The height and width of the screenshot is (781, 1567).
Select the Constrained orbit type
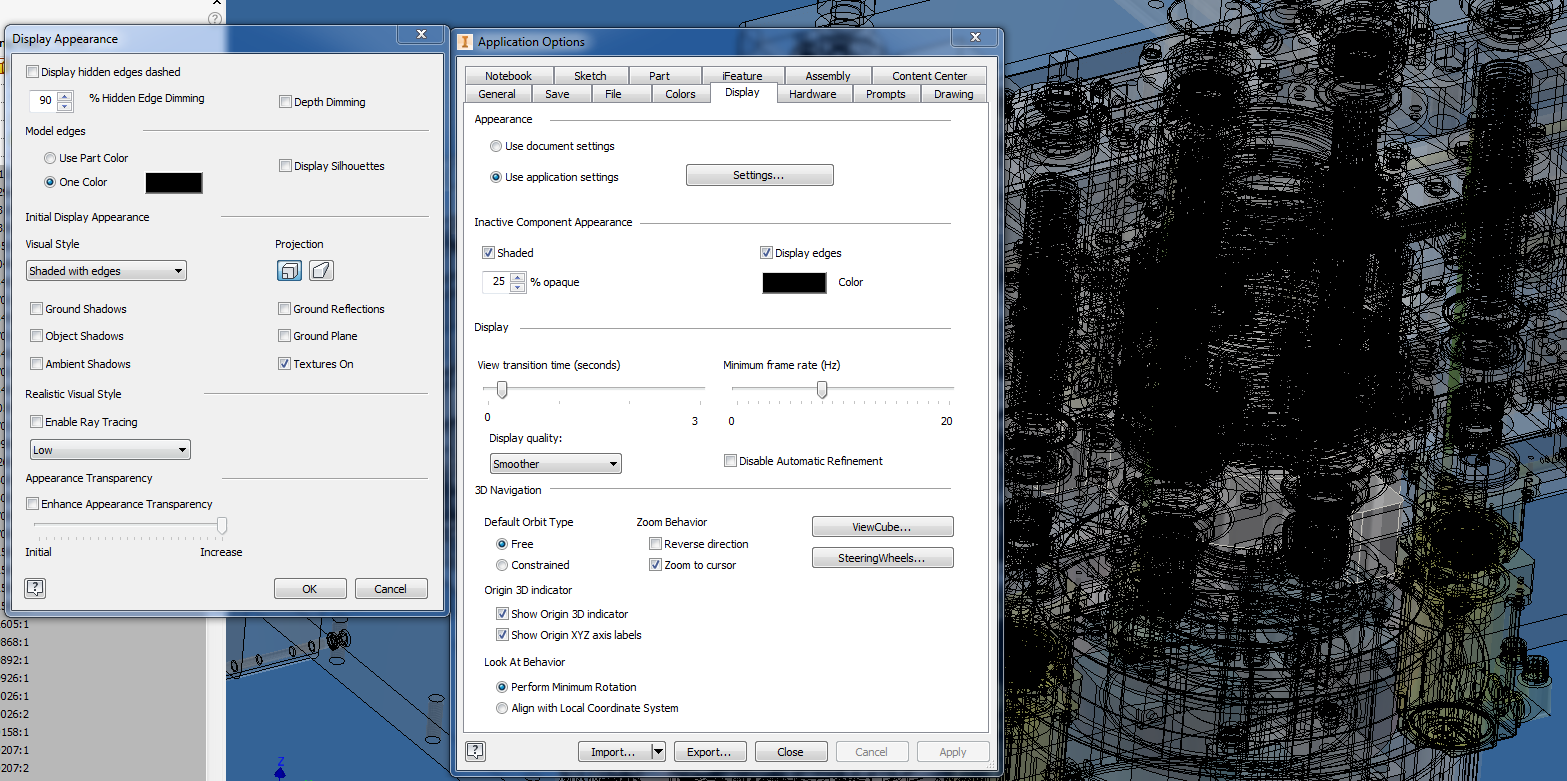(502, 565)
